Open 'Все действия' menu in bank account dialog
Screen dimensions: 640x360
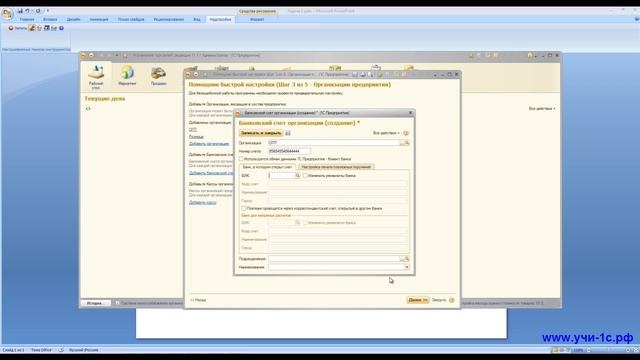386,133
